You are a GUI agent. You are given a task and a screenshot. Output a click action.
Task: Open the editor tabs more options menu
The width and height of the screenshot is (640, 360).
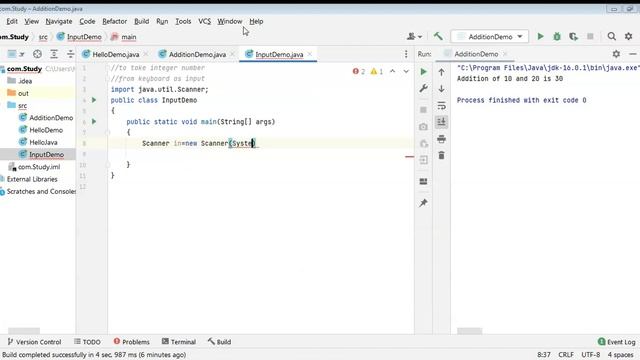[x=406, y=54]
